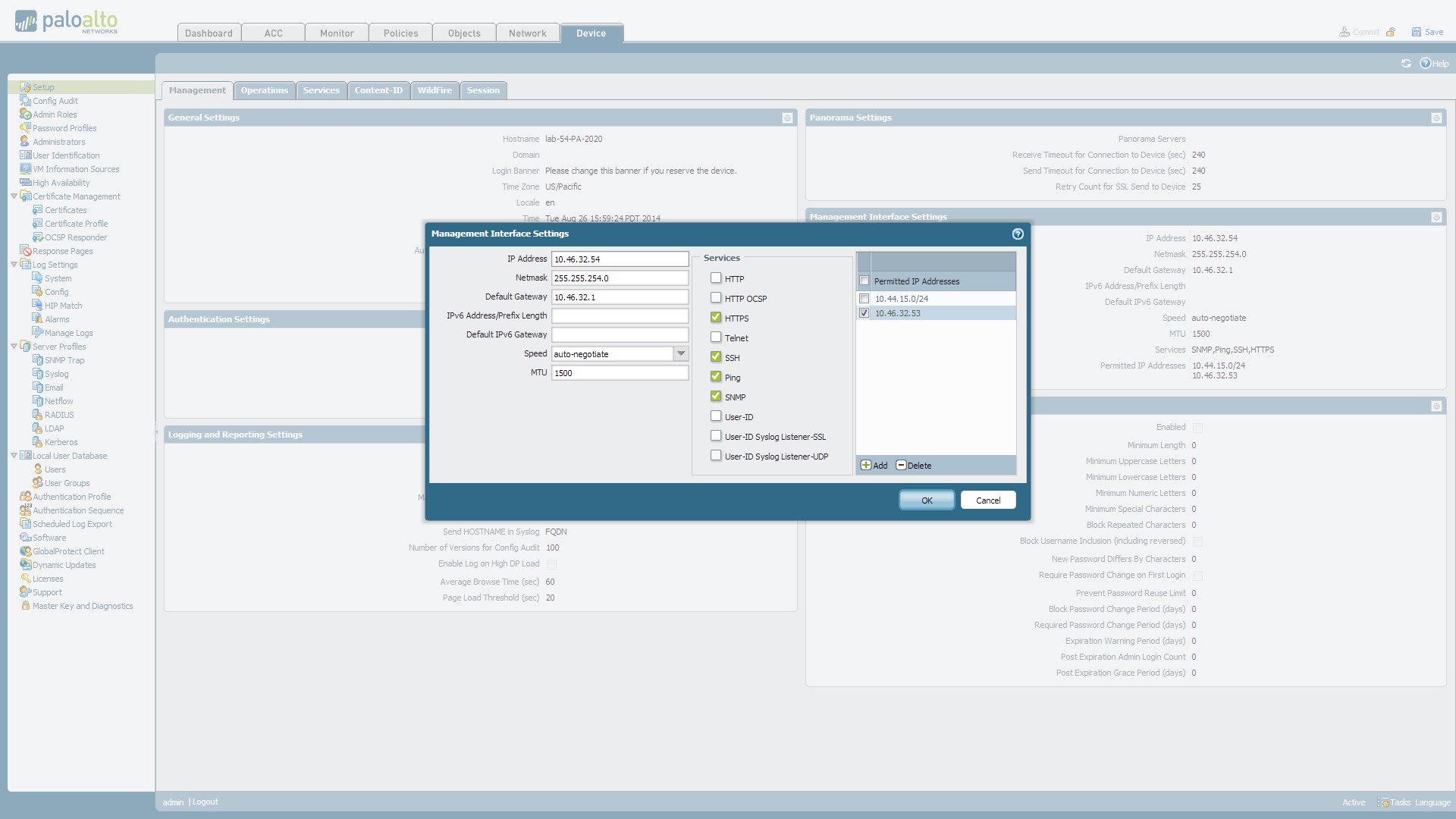Click the Logout link at bottom

click(205, 802)
